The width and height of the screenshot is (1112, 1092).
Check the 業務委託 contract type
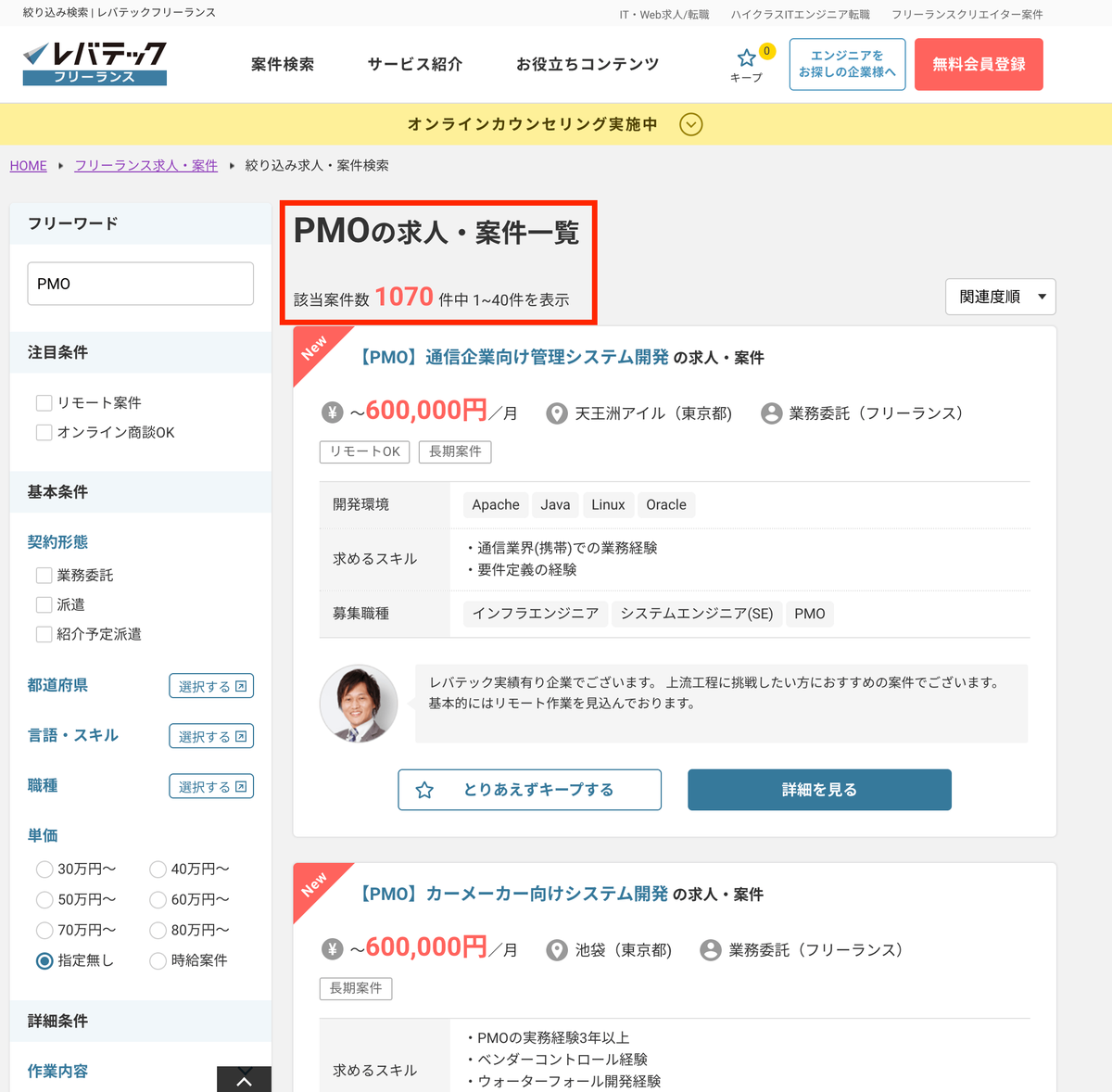point(44,575)
